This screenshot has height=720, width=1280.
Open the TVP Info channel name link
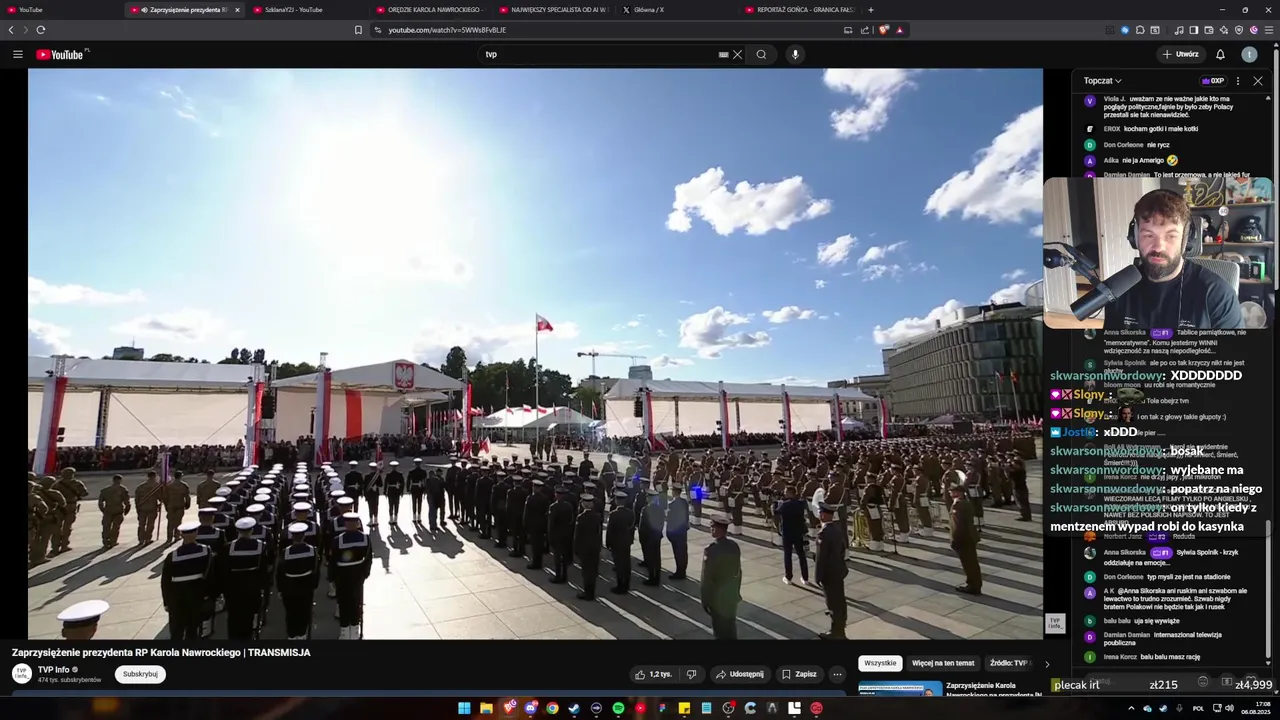tap(54, 670)
